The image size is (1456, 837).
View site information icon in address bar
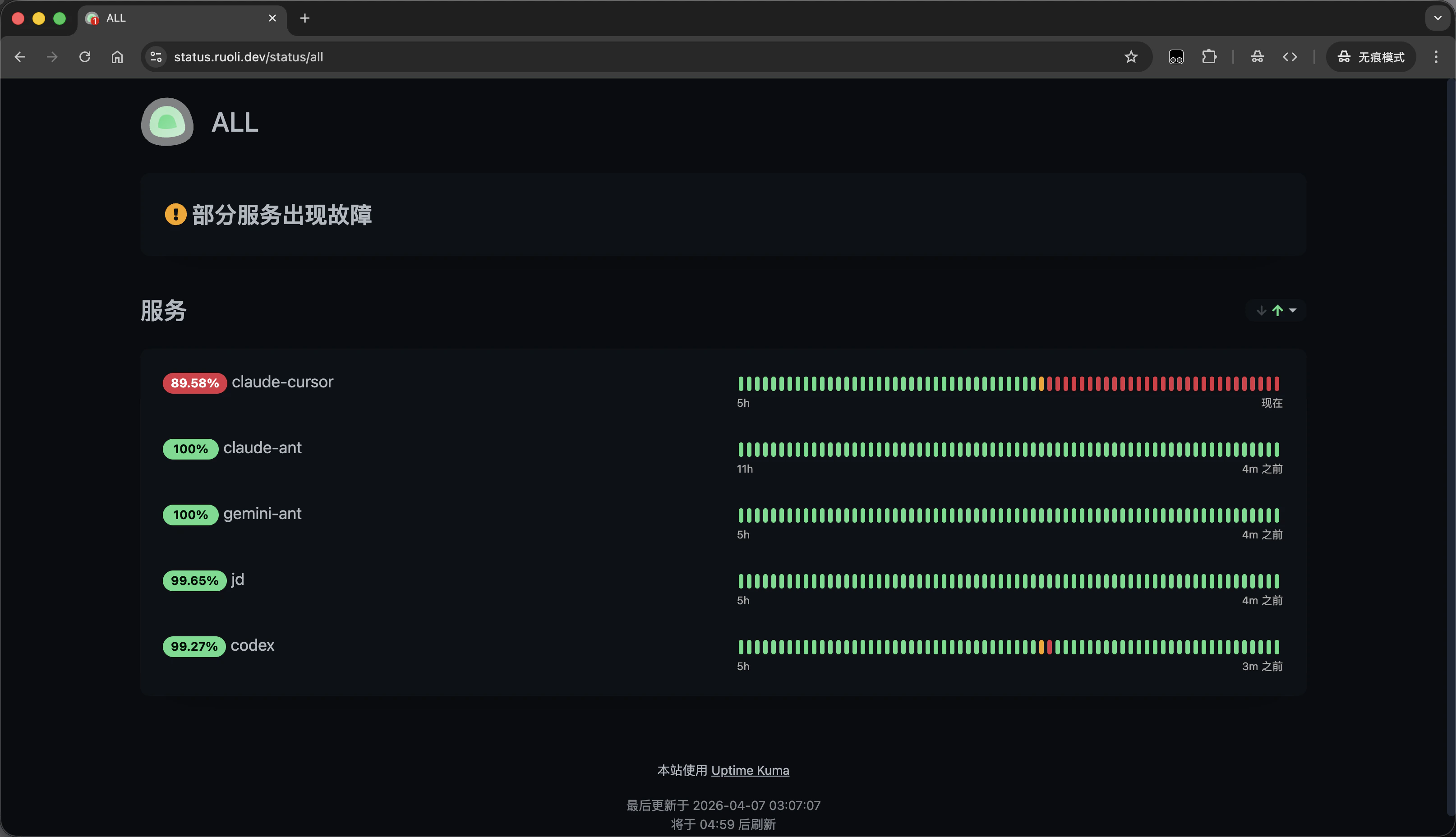click(156, 57)
